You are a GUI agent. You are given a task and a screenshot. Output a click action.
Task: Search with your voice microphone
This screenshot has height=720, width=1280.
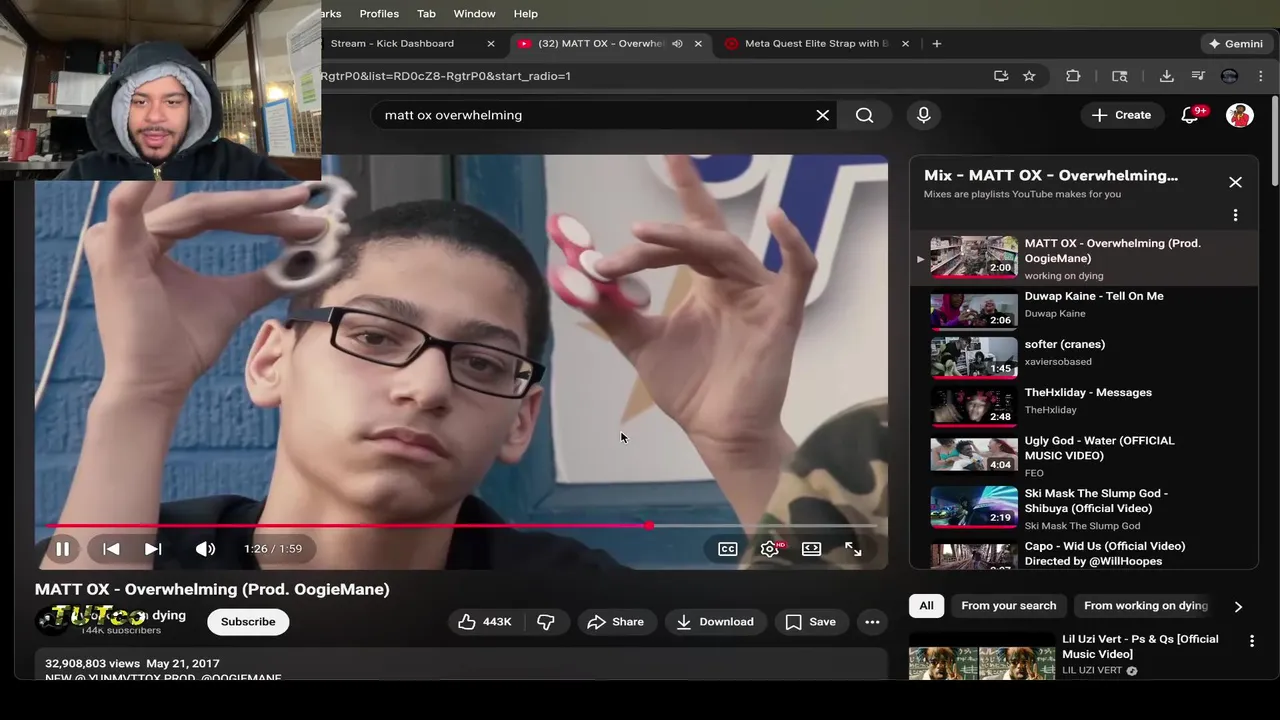click(x=924, y=115)
